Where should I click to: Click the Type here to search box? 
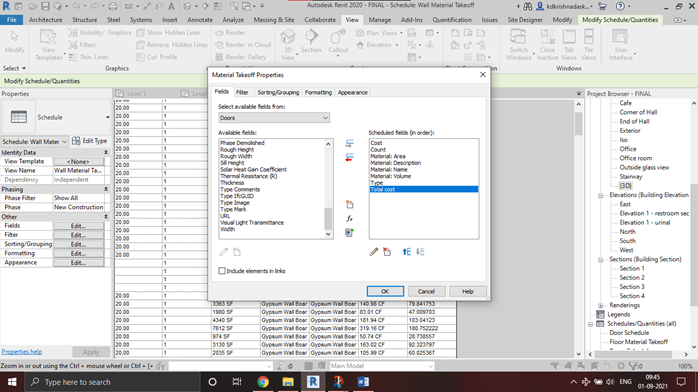[x=111, y=382]
